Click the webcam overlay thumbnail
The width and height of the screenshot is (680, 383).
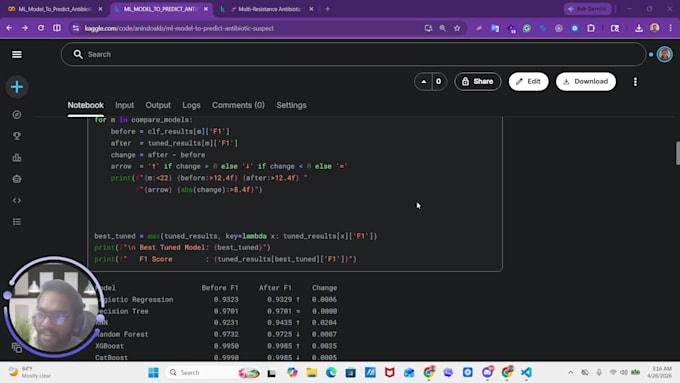54,307
